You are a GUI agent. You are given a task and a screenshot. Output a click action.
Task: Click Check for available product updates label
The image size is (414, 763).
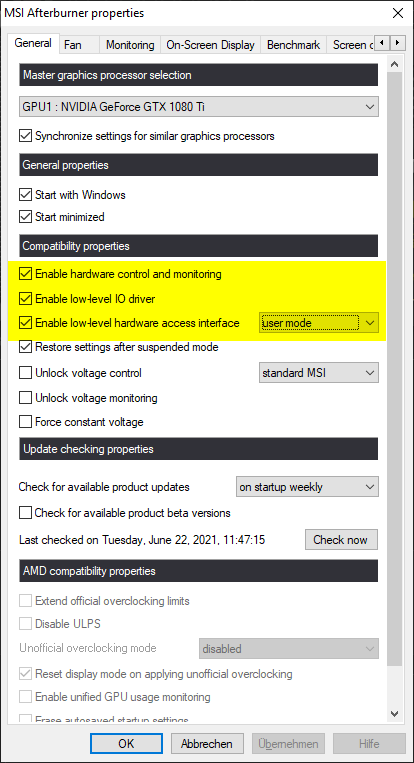[104, 487]
